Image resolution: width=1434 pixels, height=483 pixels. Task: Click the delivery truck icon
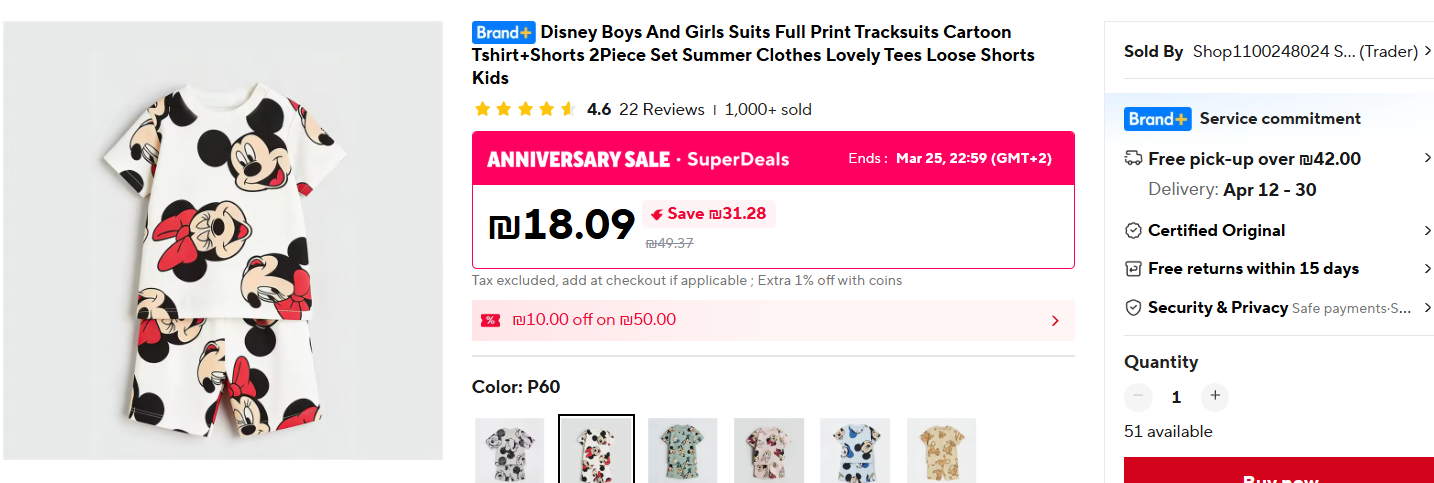pos(1133,158)
